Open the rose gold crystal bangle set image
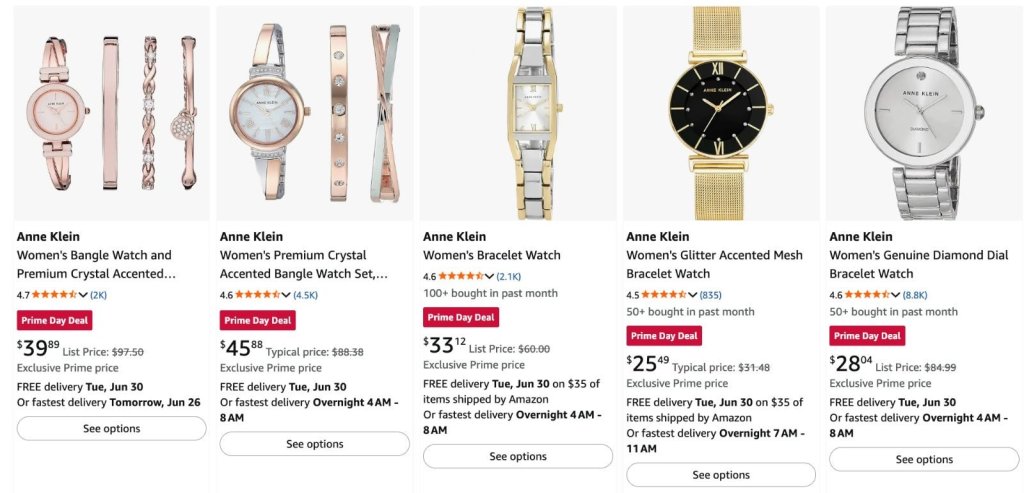 (315, 114)
